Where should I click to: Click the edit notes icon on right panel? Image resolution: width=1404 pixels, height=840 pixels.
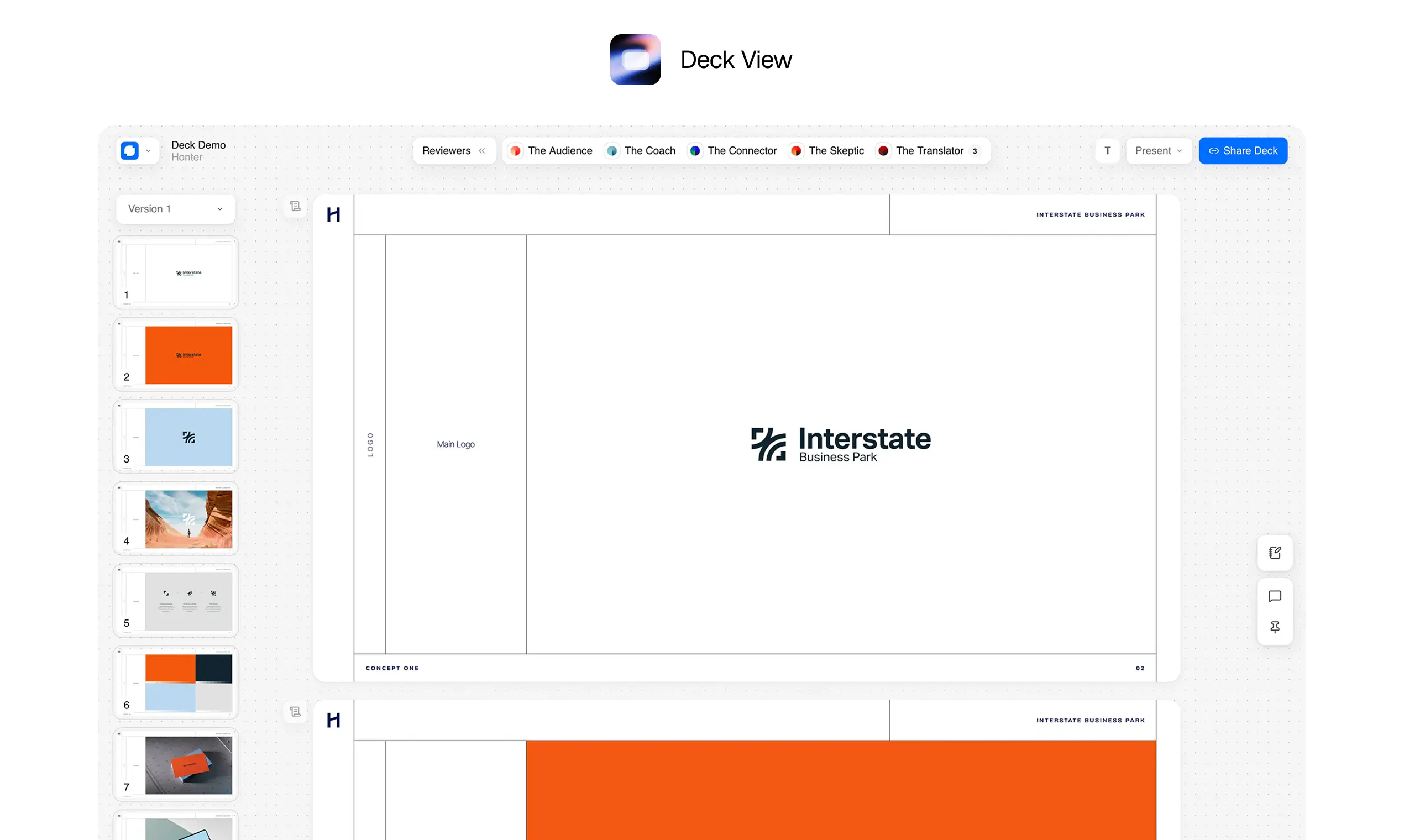coord(1275,553)
